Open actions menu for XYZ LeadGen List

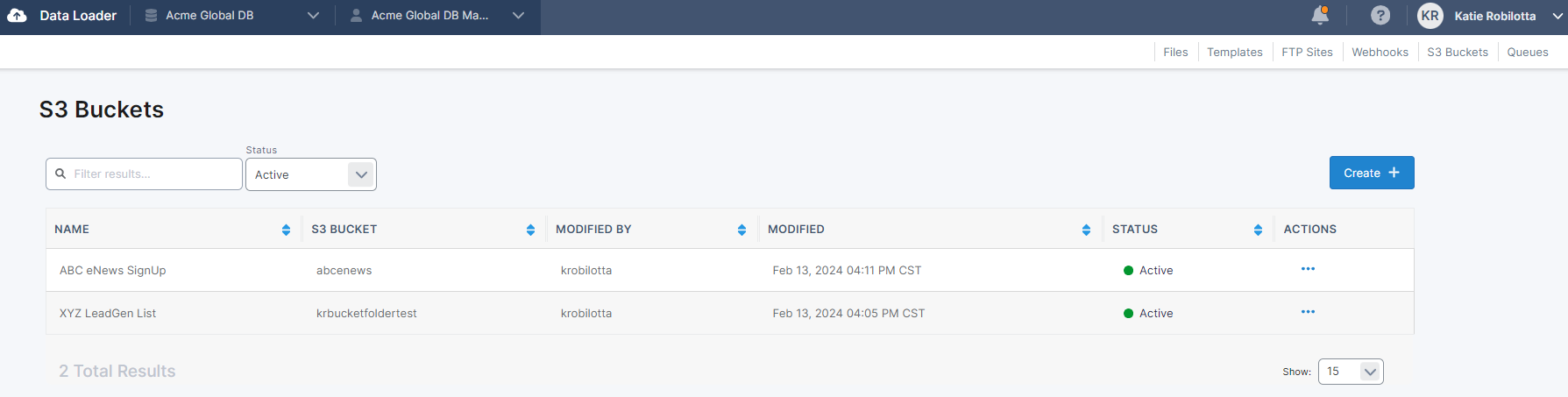(1308, 312)
